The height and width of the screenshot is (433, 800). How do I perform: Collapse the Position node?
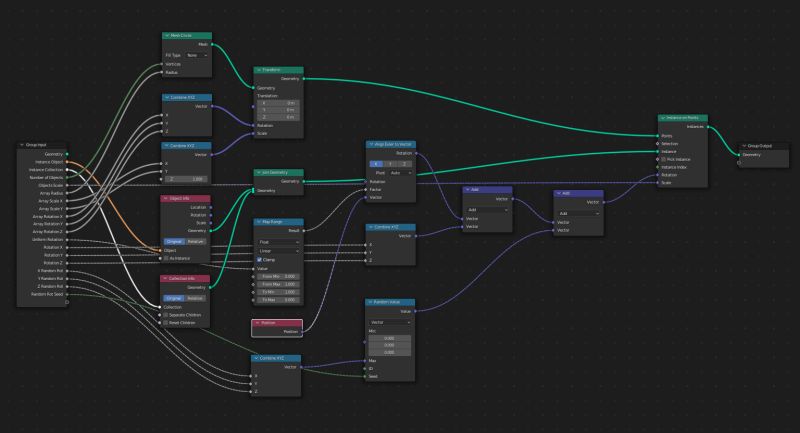click(x=257, y=323)
